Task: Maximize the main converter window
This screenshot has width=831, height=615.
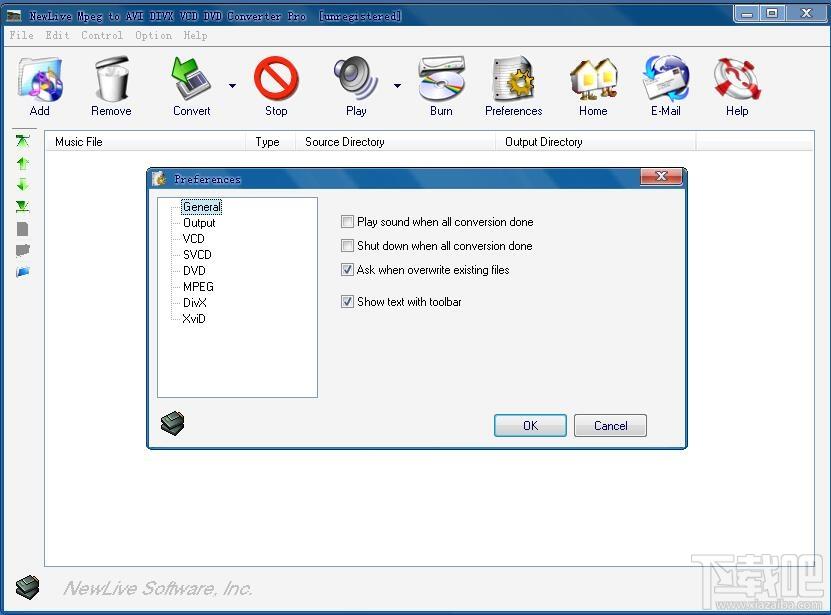Action: [772, 14]
